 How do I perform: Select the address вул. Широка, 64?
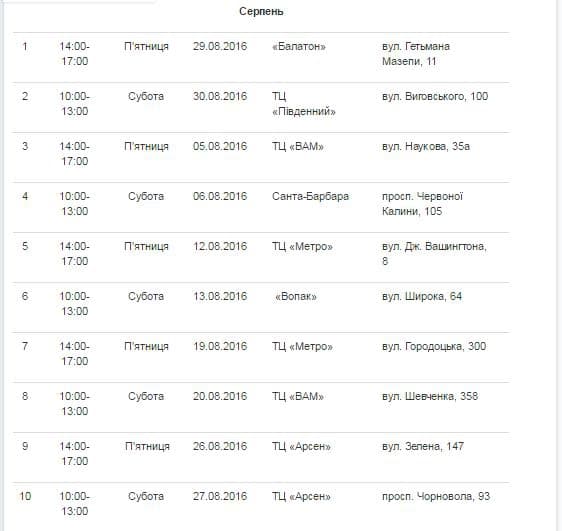pyautogui.click(x=422, y=296)
